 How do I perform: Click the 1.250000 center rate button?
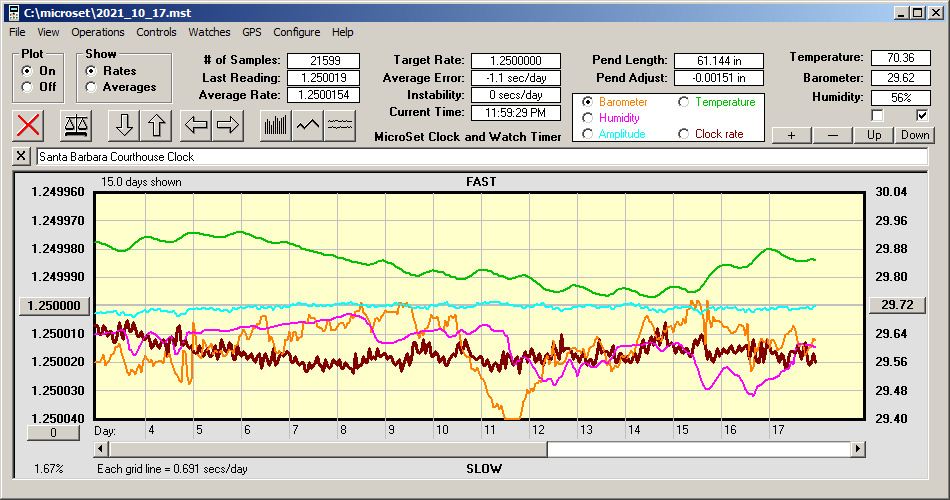55,305
